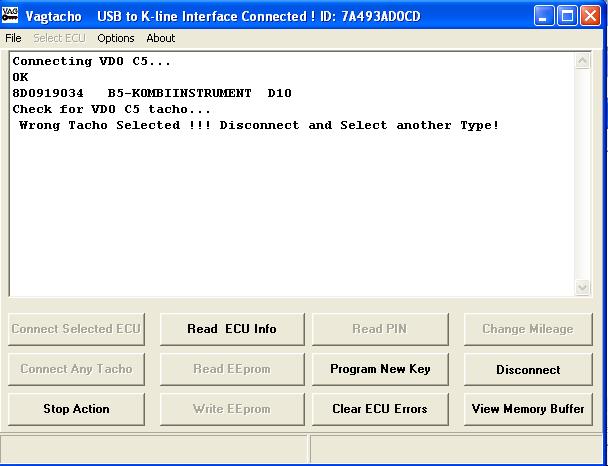This screenshot has height=466, width=608.
Task: Click the disabled Connect Selected ECU button
Action: [76, 329]
